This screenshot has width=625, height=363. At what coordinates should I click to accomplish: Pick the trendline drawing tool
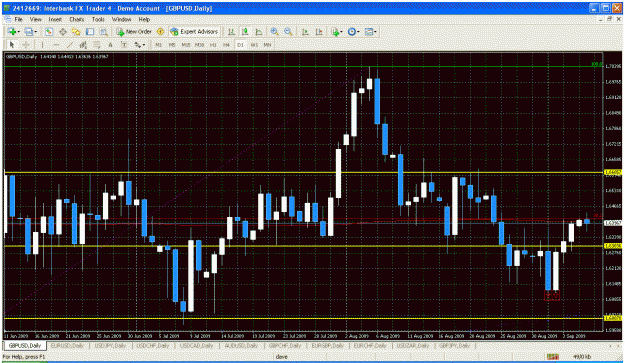click(70, 45)
